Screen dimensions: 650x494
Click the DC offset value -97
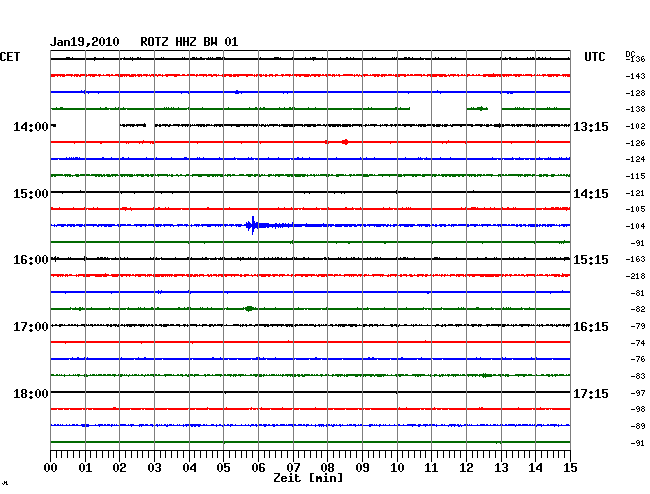click(638, 393)
